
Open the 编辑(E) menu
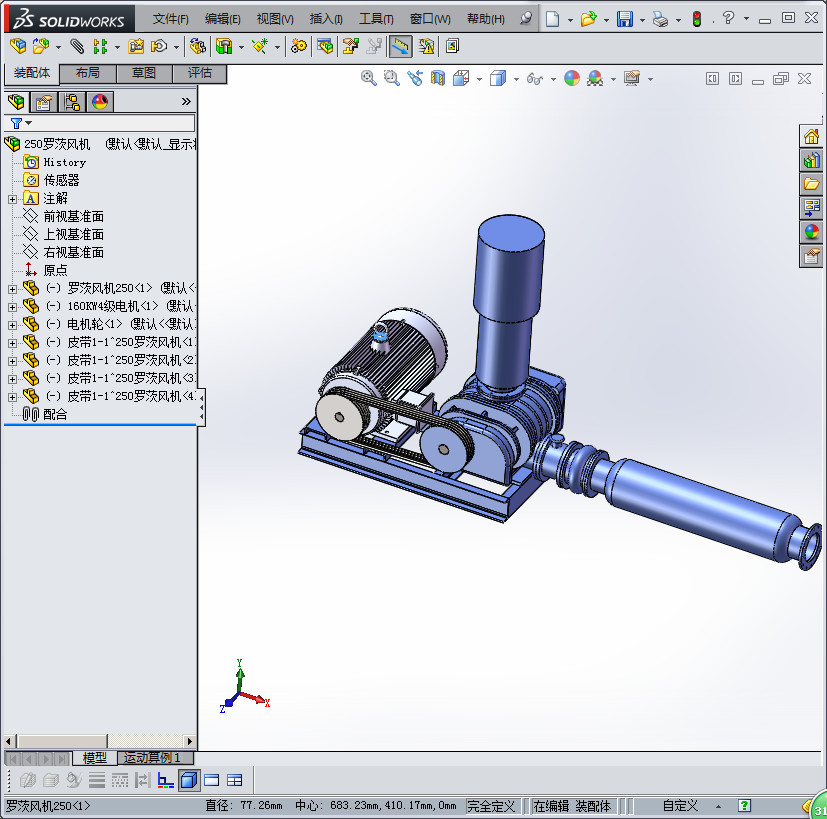pyautogui.click(x=223, y=20)
